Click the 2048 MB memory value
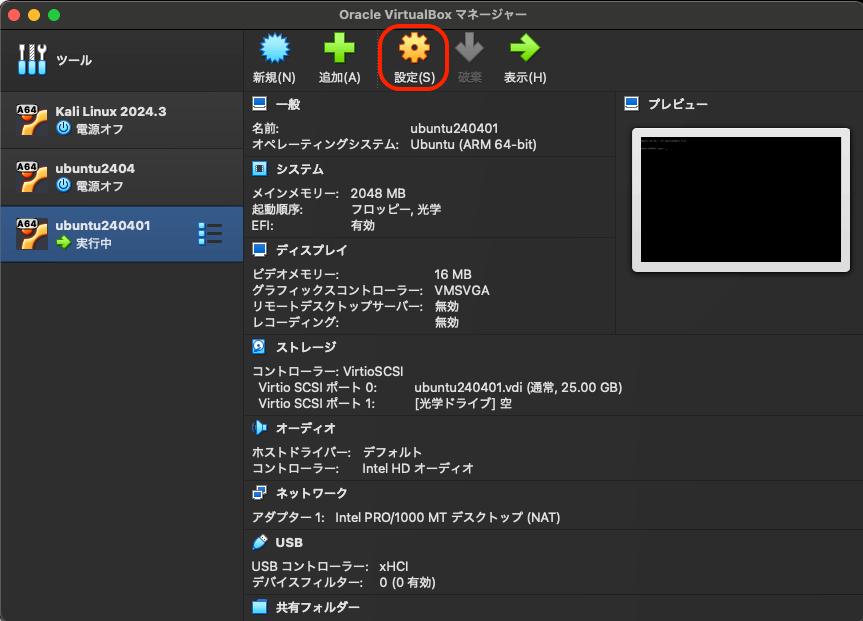The width and height of the screenshot is (863, 621). pyautogui.click(x=378, y=193)
